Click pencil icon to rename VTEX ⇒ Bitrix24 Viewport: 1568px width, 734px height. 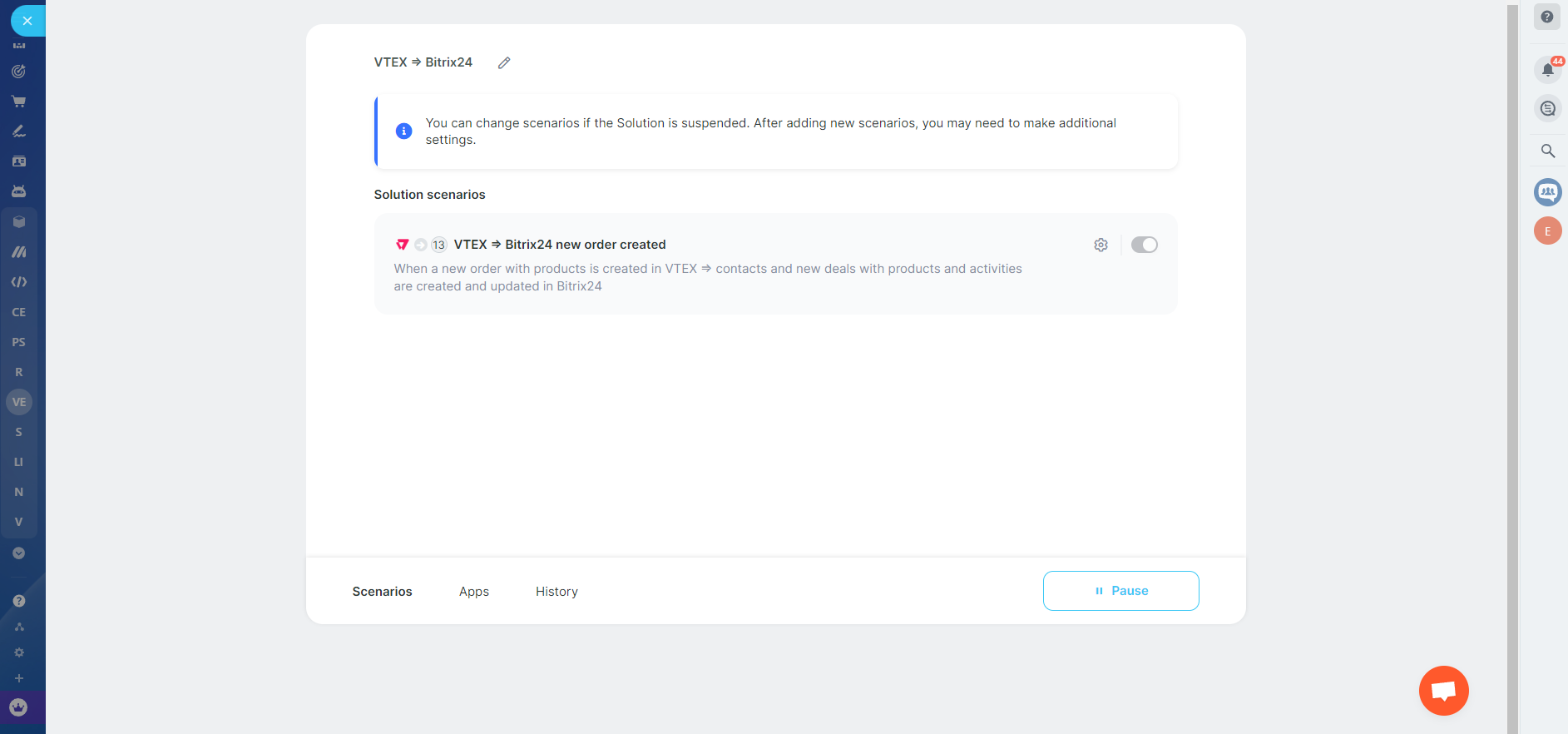pos(504,62)
